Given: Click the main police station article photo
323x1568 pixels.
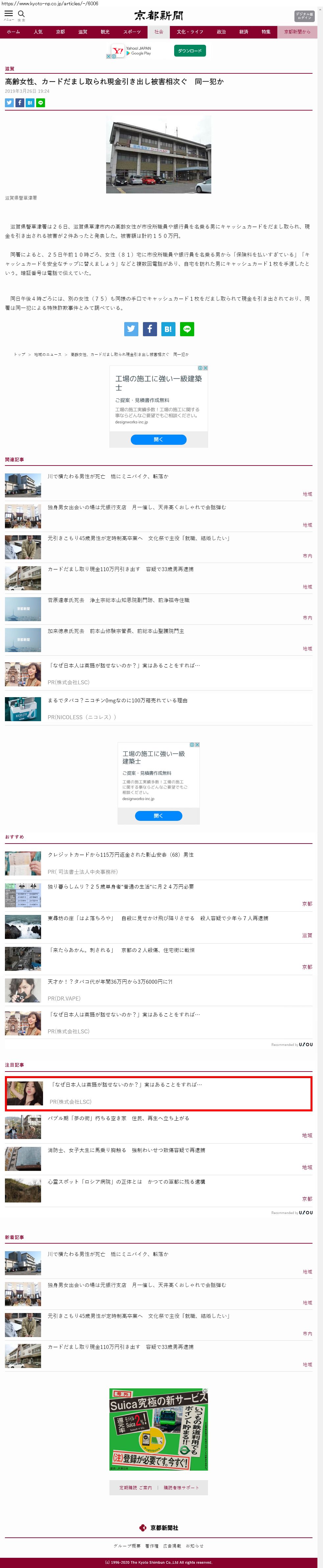Looking at the screenshot, I should click(x=158, y=155).
